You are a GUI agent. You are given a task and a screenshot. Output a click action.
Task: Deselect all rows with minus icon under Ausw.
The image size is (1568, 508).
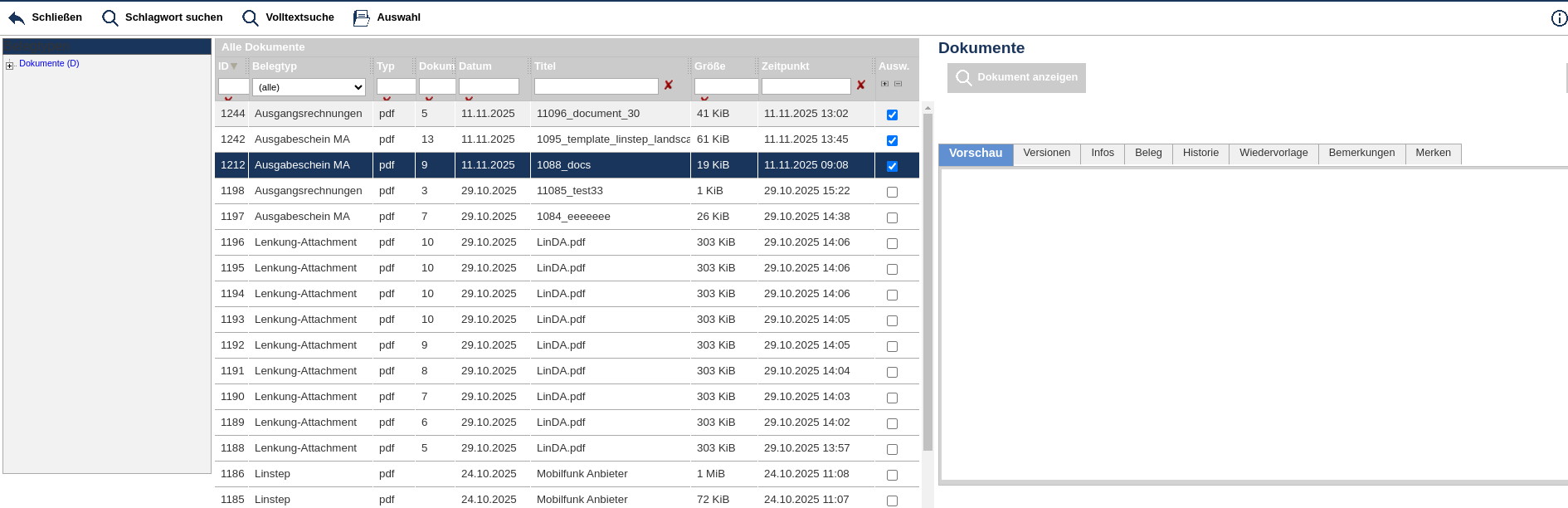[x=898, y=84]
